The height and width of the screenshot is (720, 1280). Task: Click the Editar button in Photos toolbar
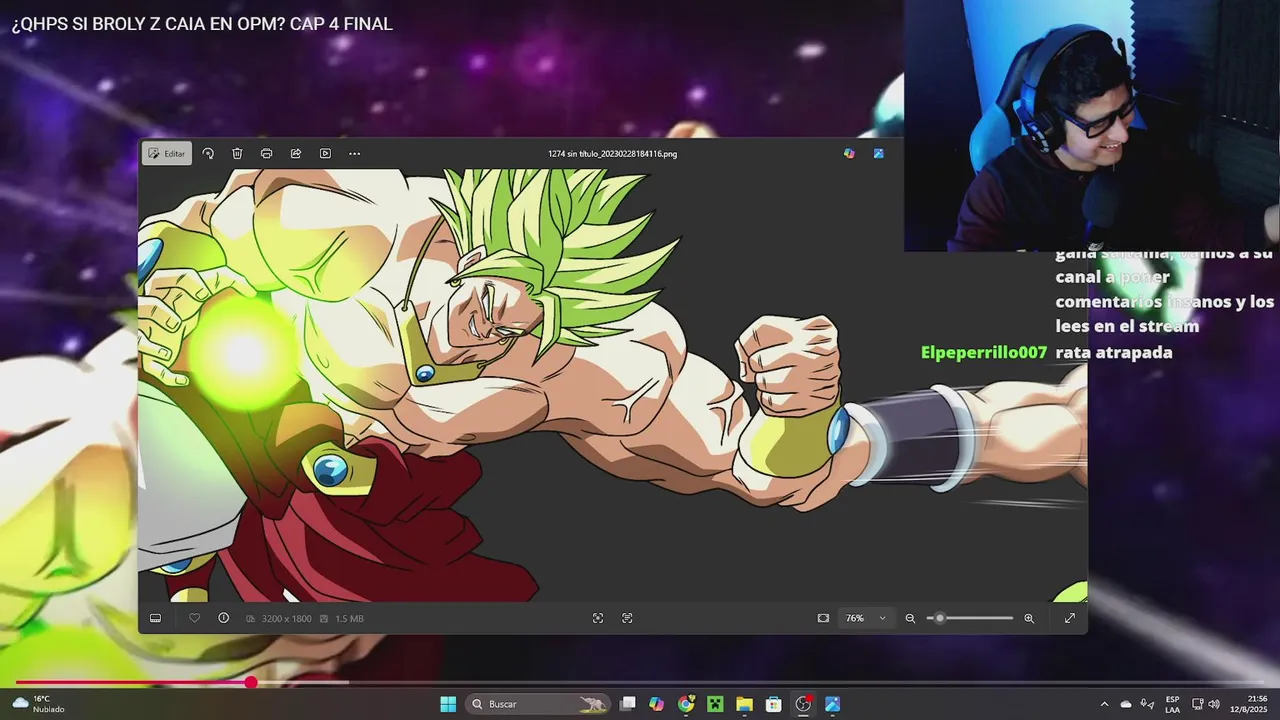coord(167,153)
